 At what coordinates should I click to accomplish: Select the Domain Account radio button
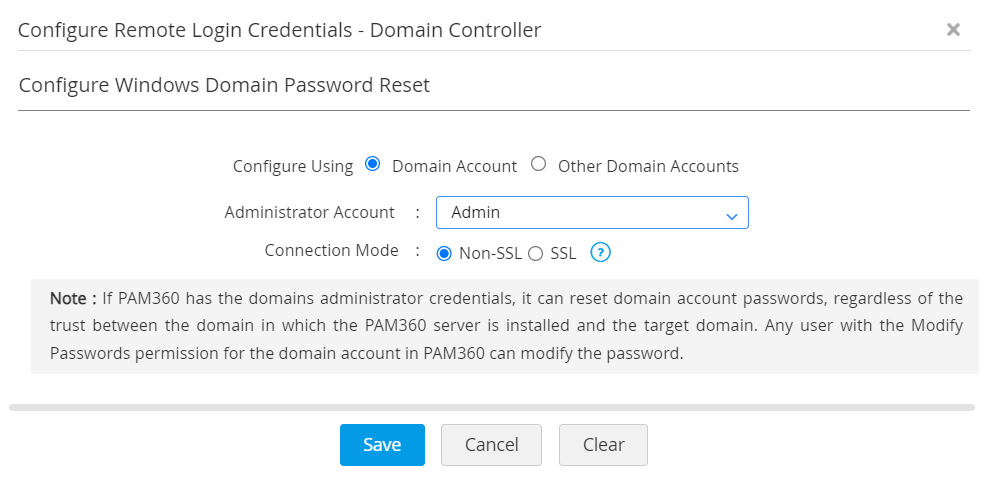(373, 165)
